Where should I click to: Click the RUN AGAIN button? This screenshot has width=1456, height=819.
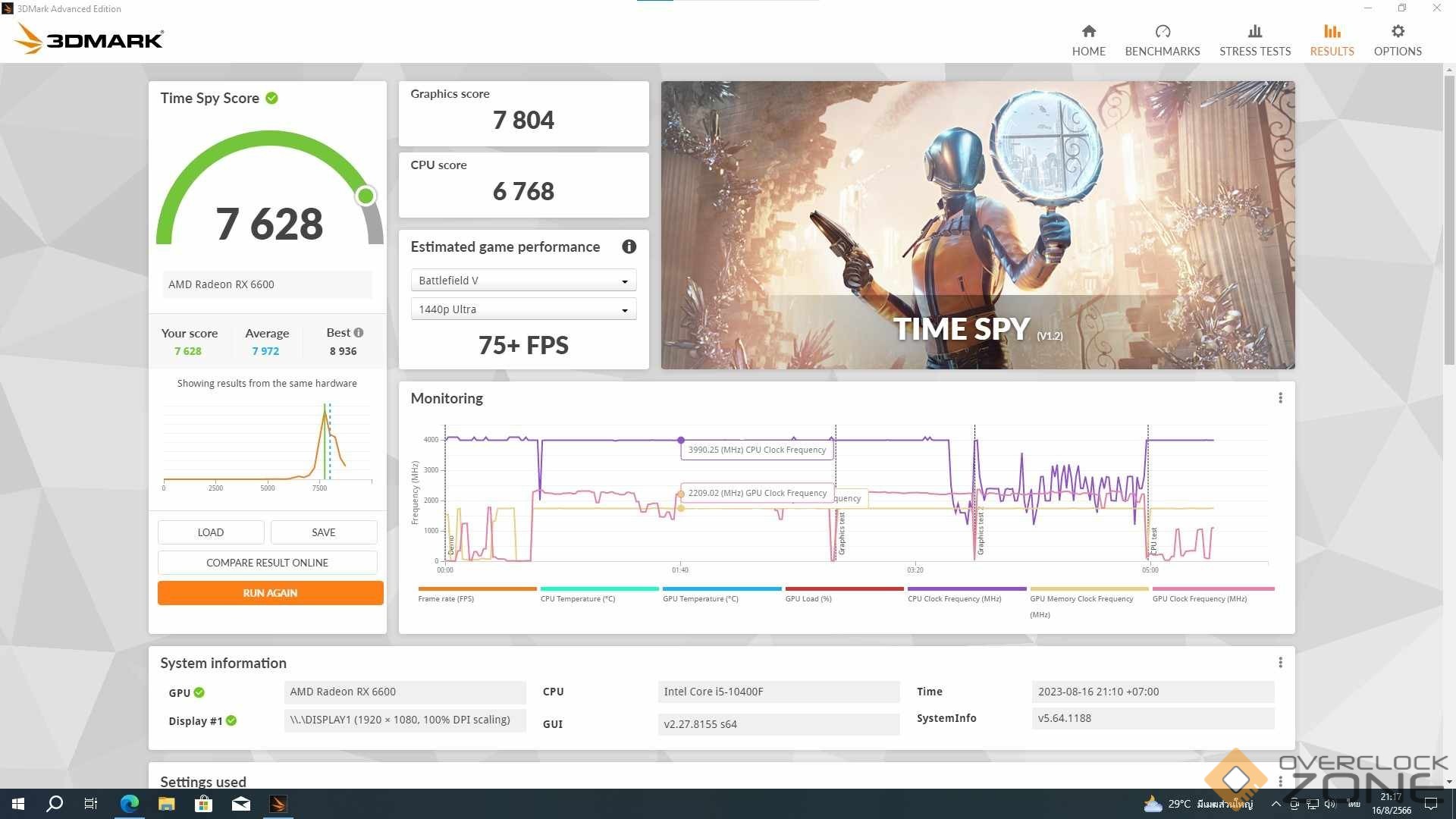coord(270,593)
